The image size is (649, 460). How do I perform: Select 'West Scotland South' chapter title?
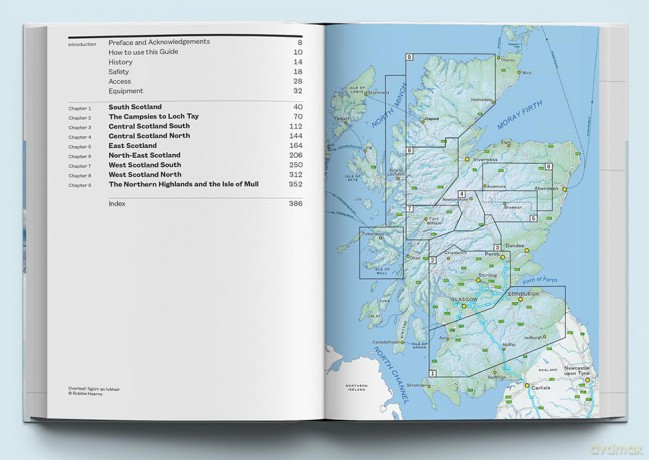(145, 165)
